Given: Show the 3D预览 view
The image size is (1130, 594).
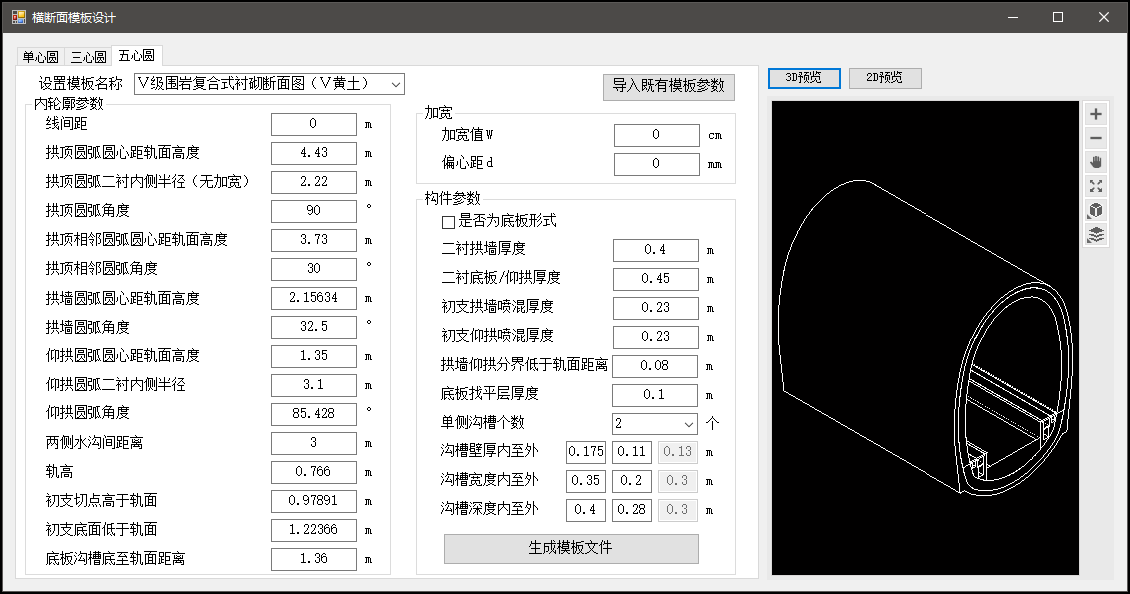Looking at the screenshot, I should (x=803, y=78).
